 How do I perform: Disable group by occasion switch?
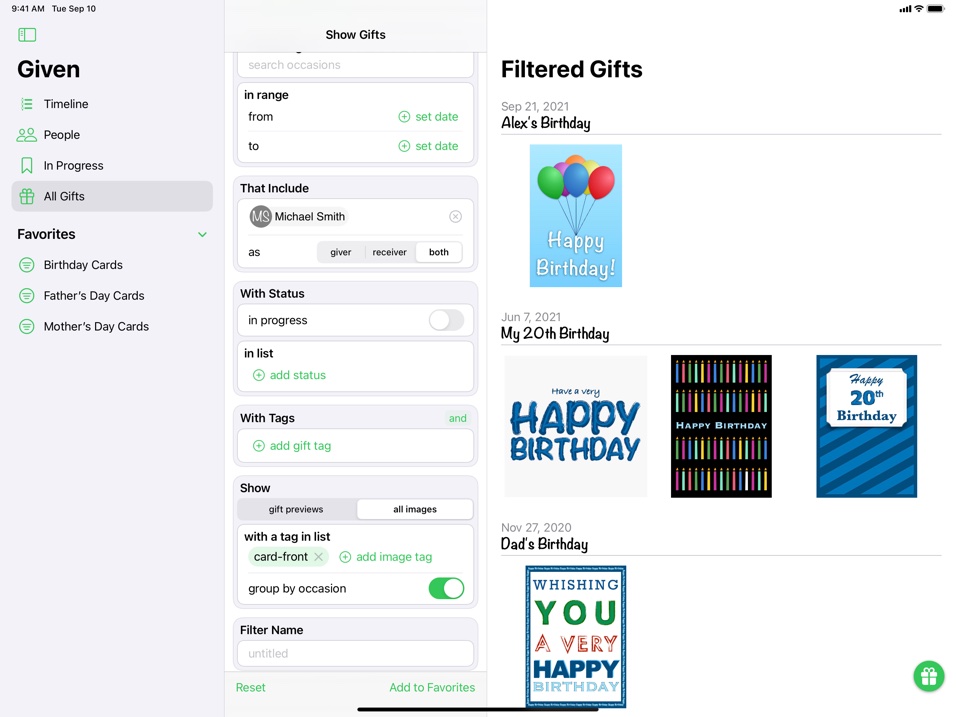(x=446, y=588)
